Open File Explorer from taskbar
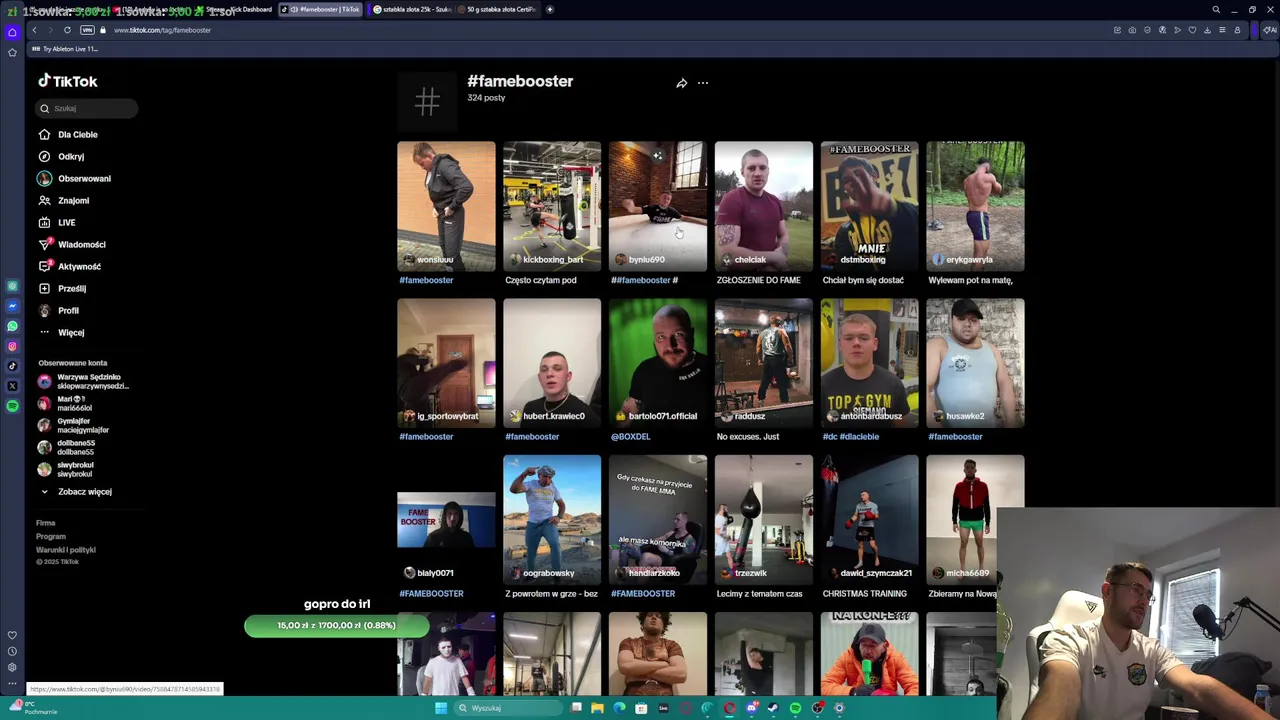The image size is (1280, 720). [597, 708]
